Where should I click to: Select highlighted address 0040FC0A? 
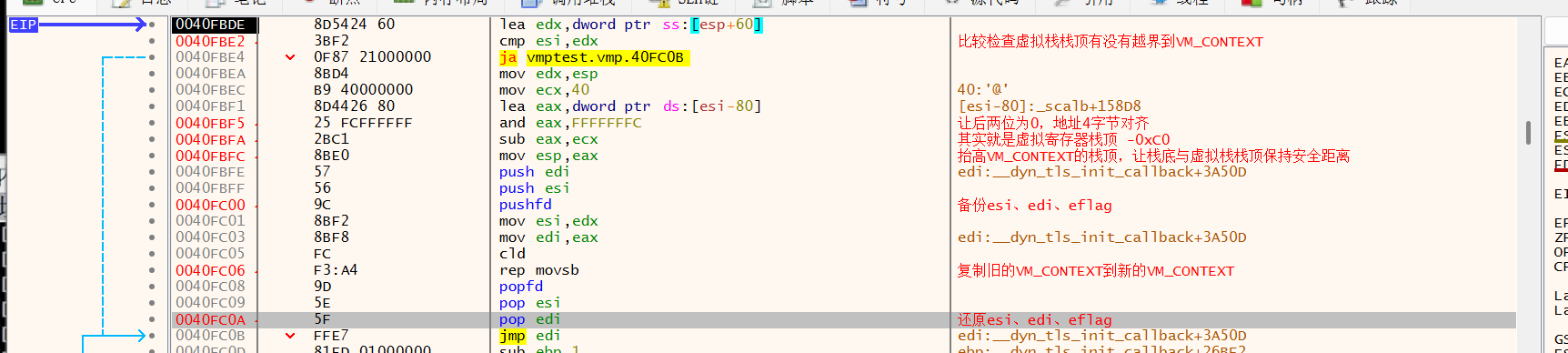[210, 319]
